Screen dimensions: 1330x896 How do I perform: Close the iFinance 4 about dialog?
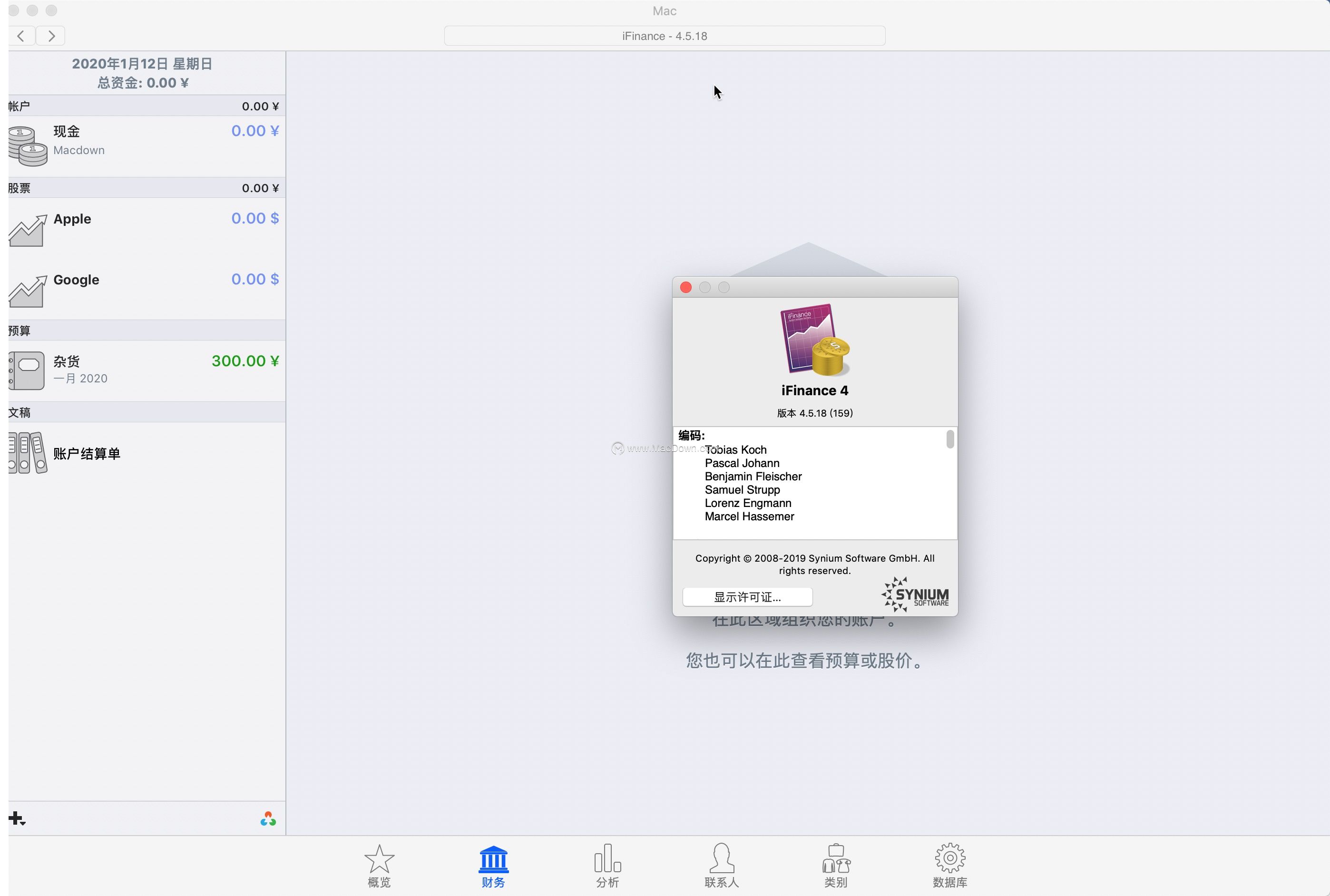click(686, 287)
